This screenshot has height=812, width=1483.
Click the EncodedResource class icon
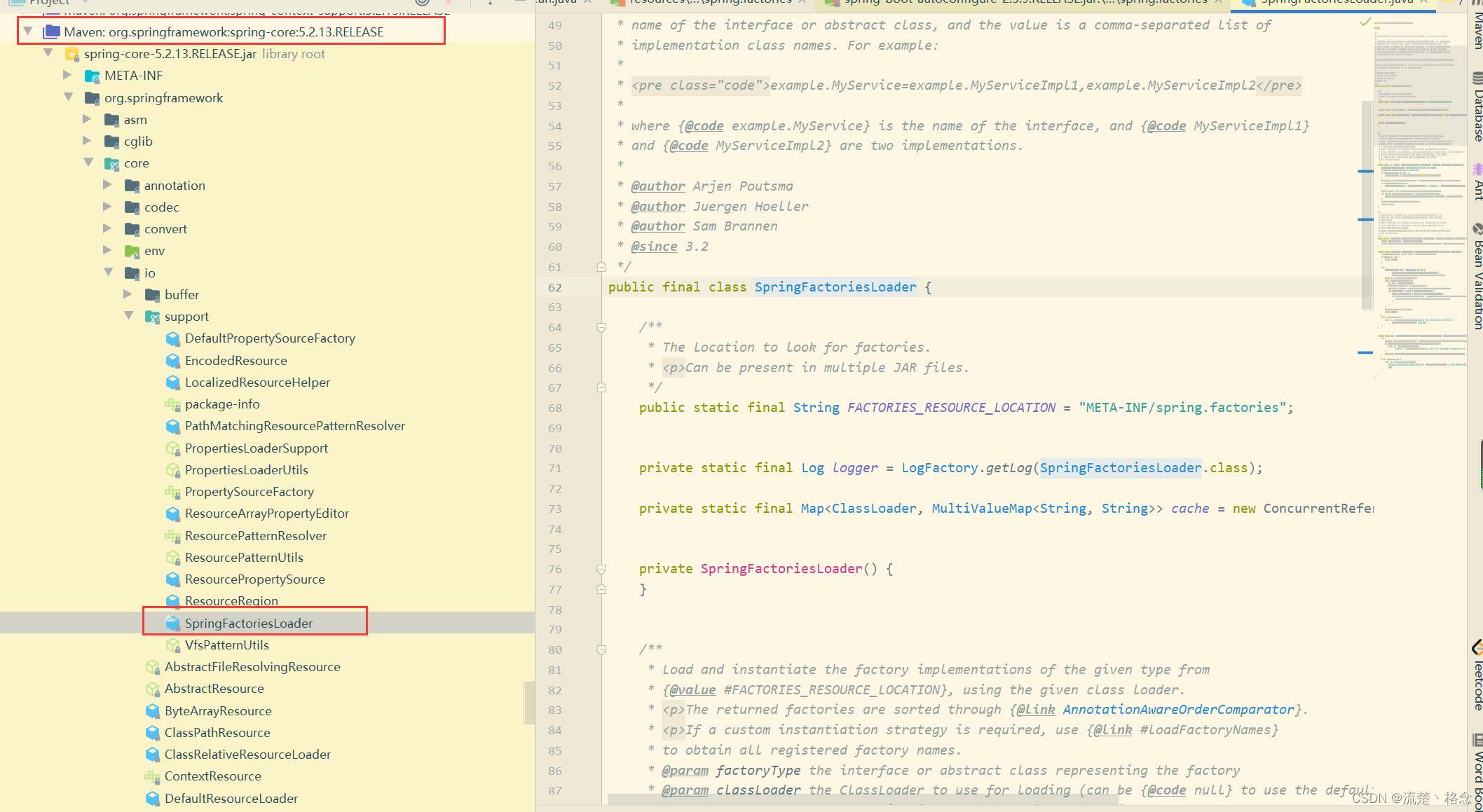pyautogui.click(x=173, y=360)
